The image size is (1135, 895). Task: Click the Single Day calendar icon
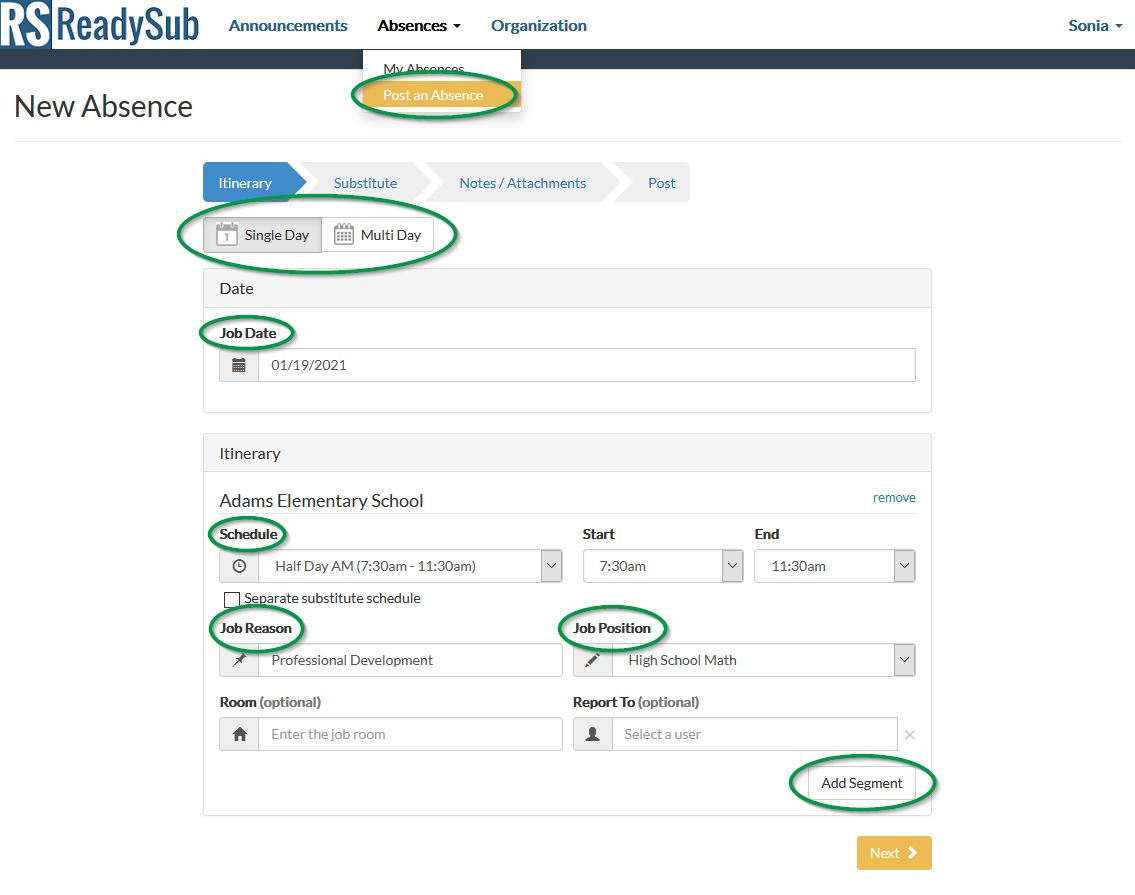228,234
